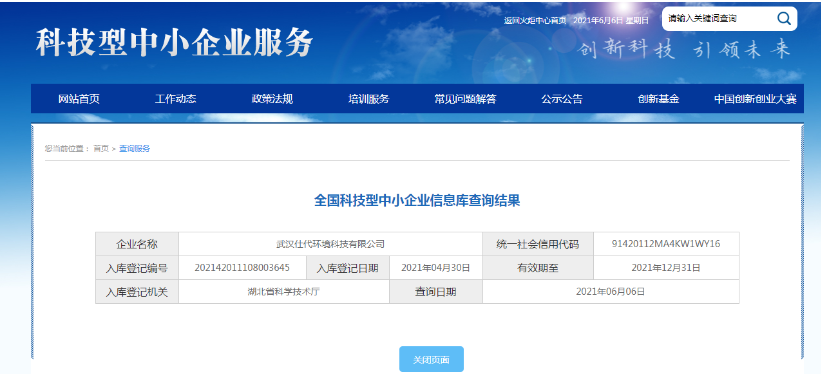Select 培训服务 in navigation bar
821x374 pixels.
[x=369, y=99]
